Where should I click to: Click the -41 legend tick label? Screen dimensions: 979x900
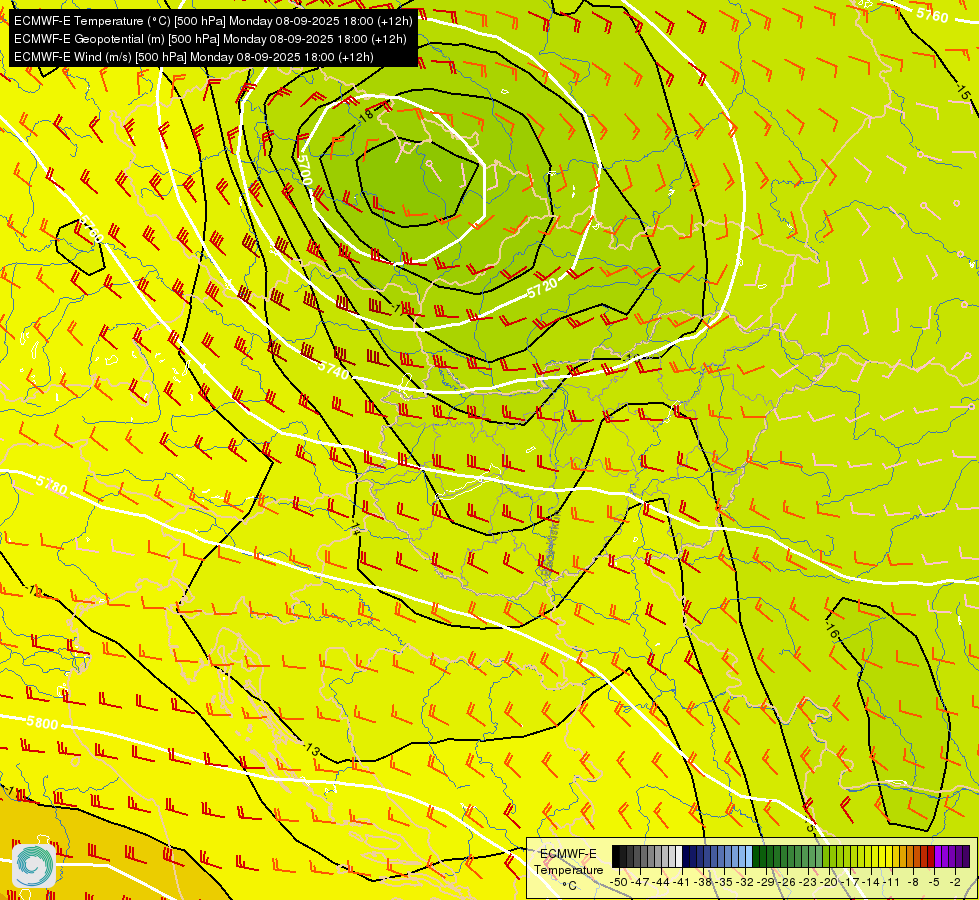click(682, 881)
